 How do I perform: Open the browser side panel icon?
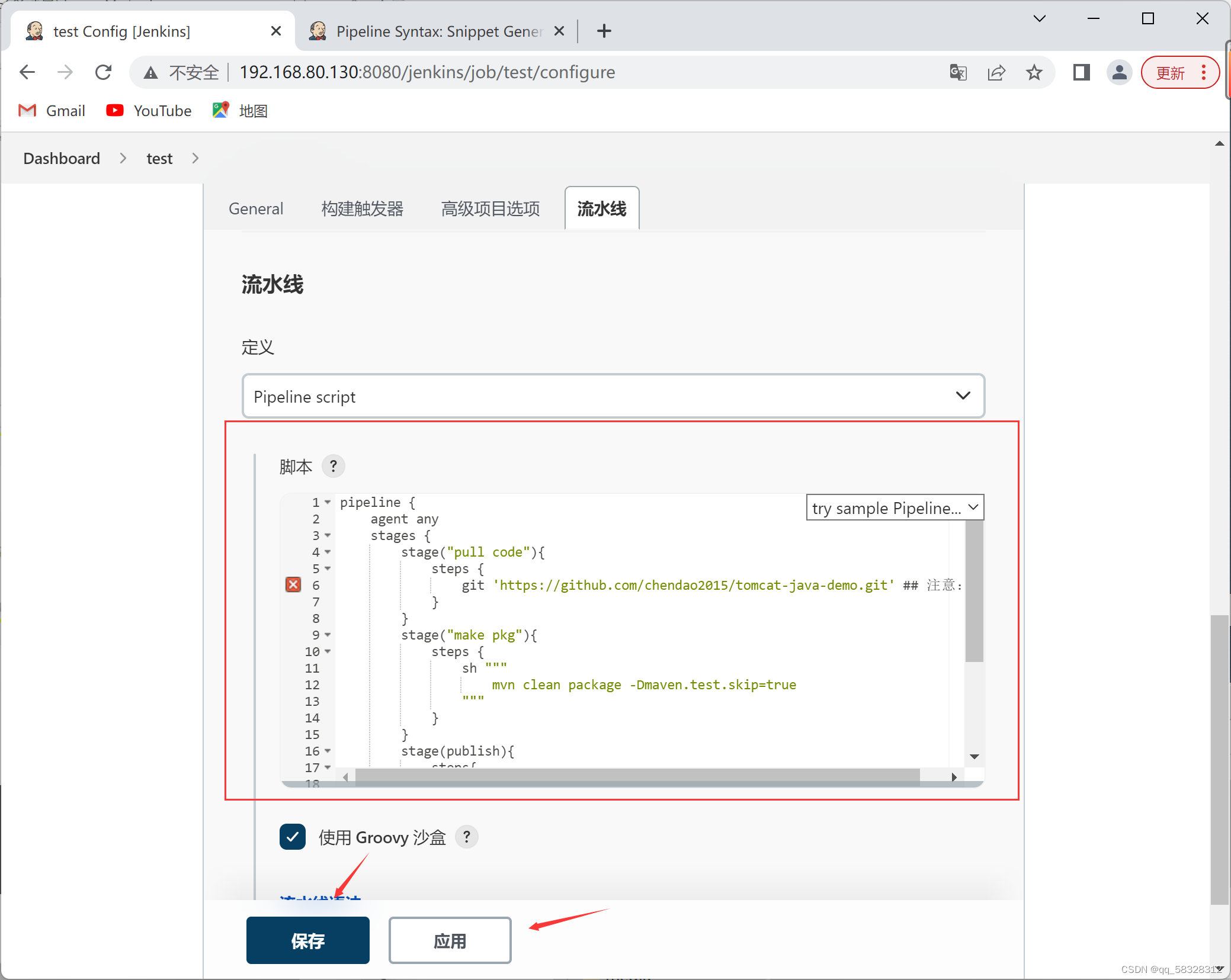[x=1081, y=72]
